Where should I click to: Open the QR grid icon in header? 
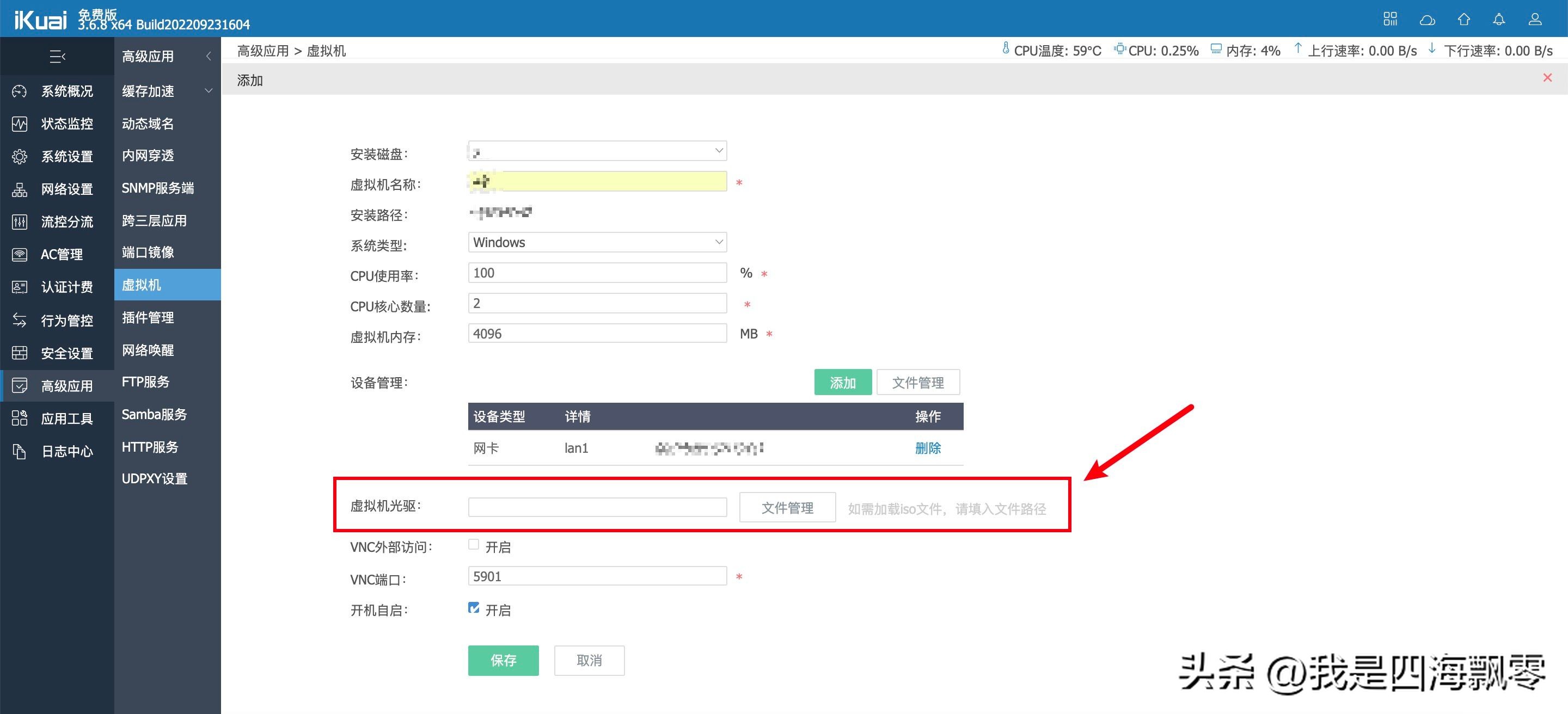1391,20
